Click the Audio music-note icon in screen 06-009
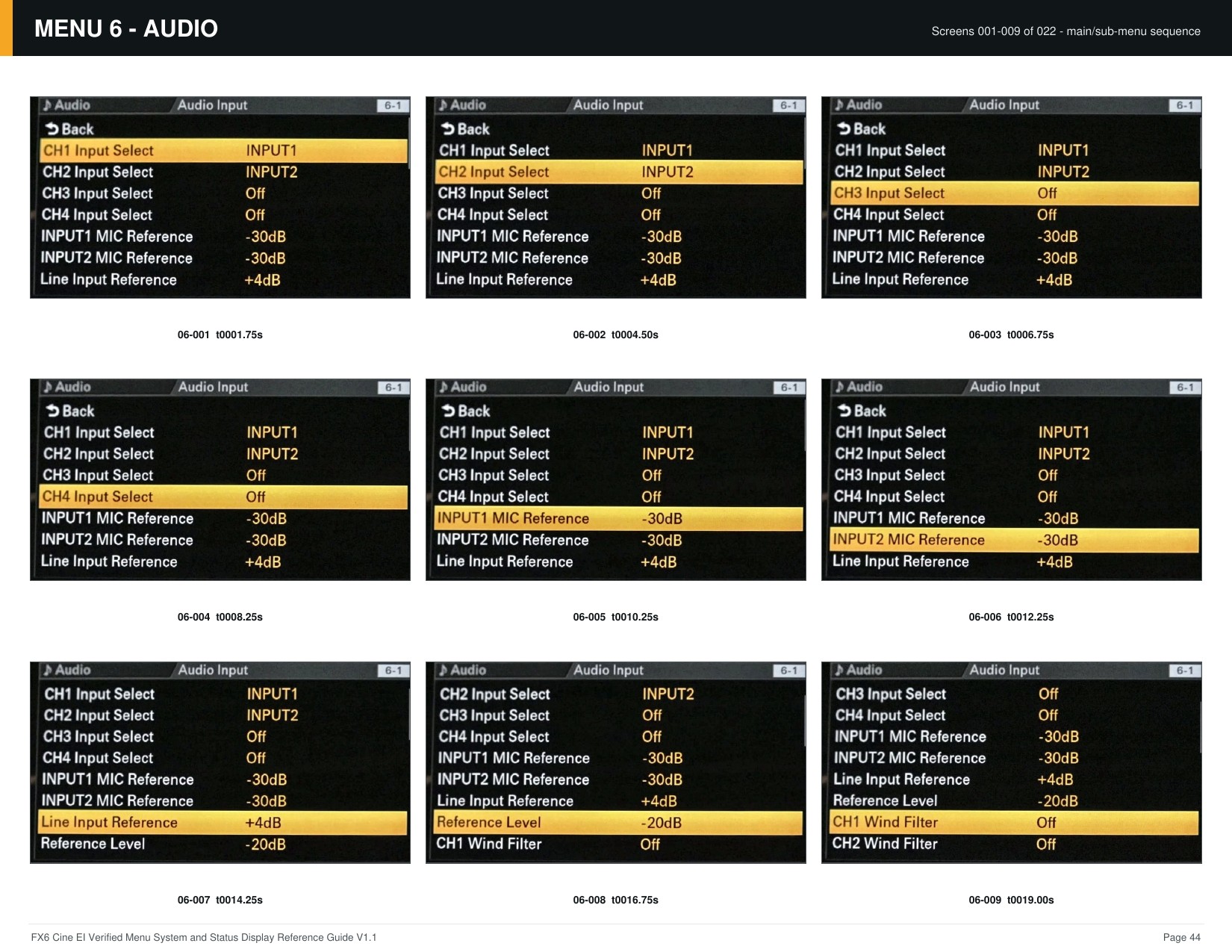The width and height of the screenshot is (1232, 952). click(x=839, y=671)
